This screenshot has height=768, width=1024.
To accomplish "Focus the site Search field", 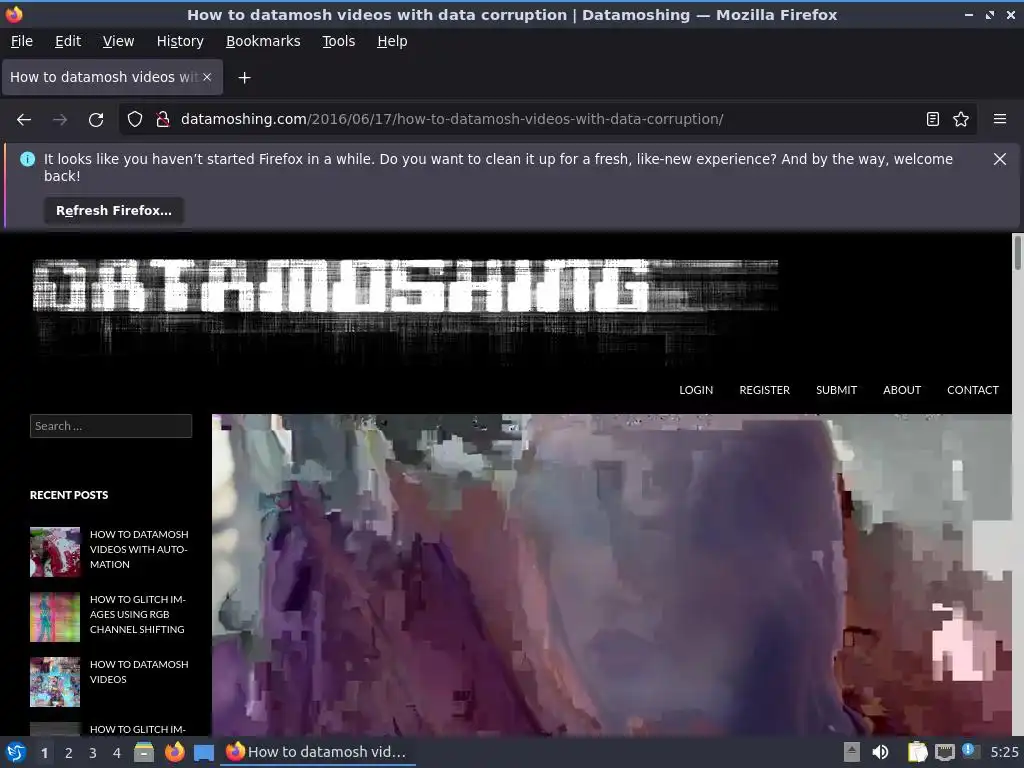I will click(x=111, y=426).
